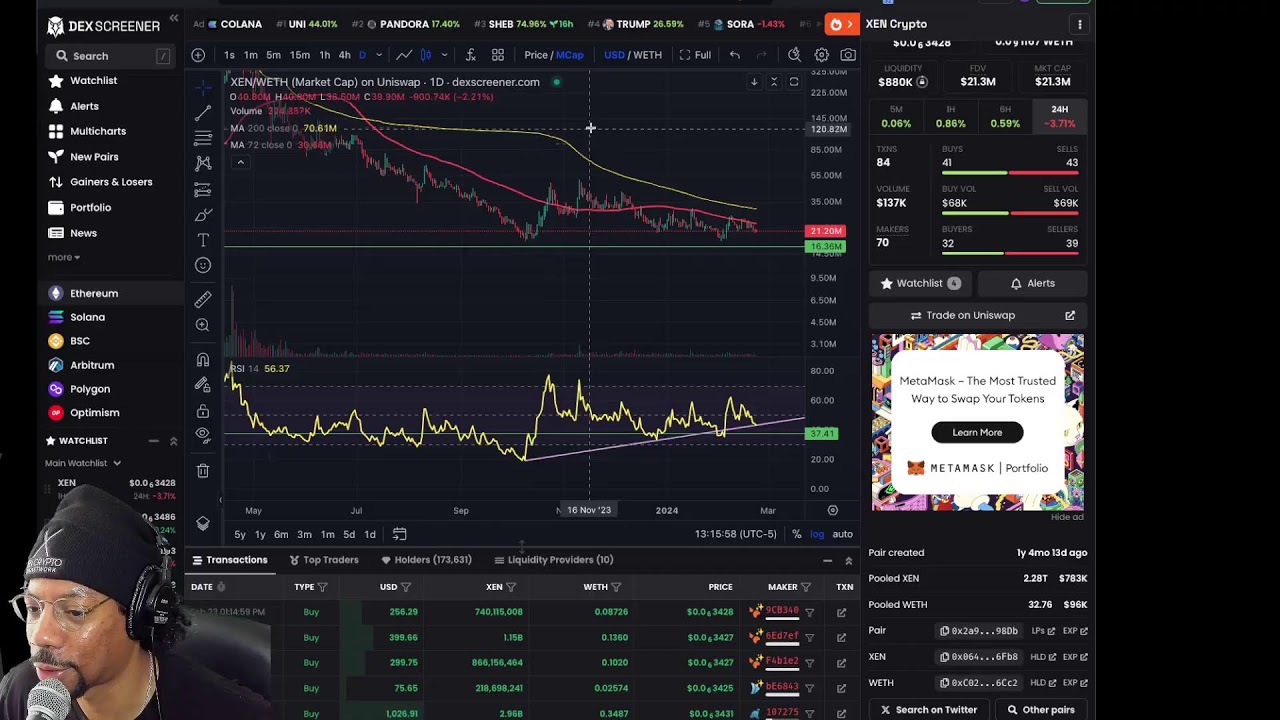
Task: Open price Alerts button
Action: coord(1032,283)
